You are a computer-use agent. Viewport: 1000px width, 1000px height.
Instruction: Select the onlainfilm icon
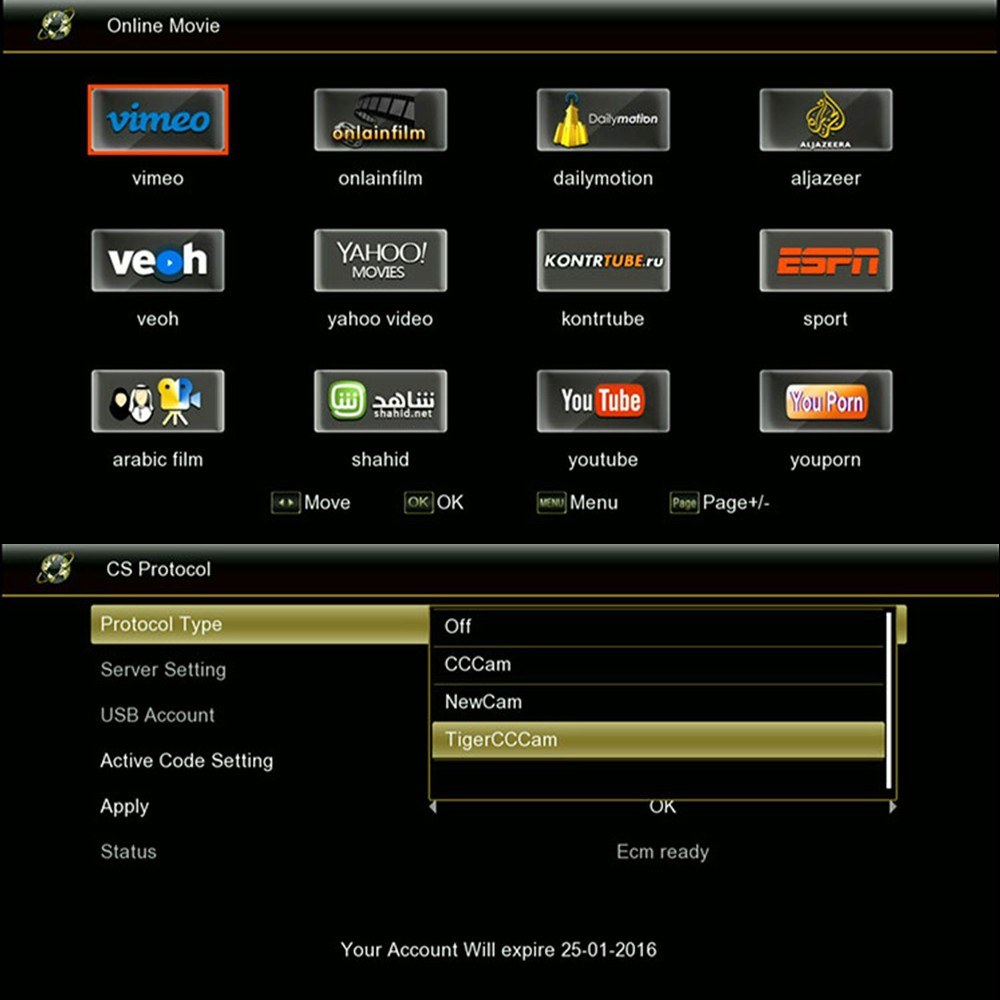pyautogui.click(x=380, y=120)
